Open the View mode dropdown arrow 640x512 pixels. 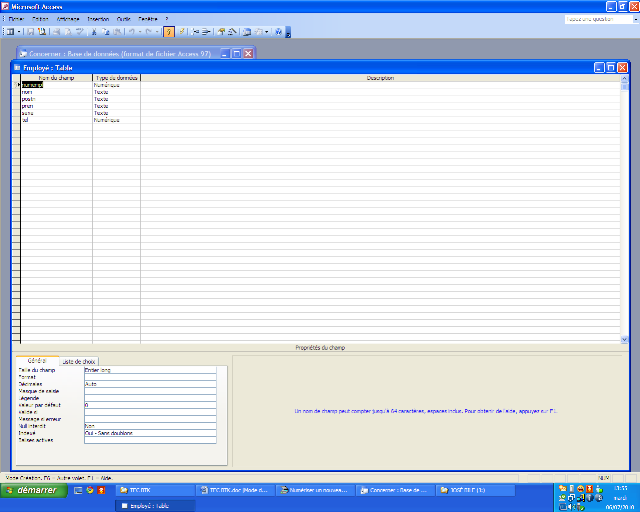click(x=18, y=32)
